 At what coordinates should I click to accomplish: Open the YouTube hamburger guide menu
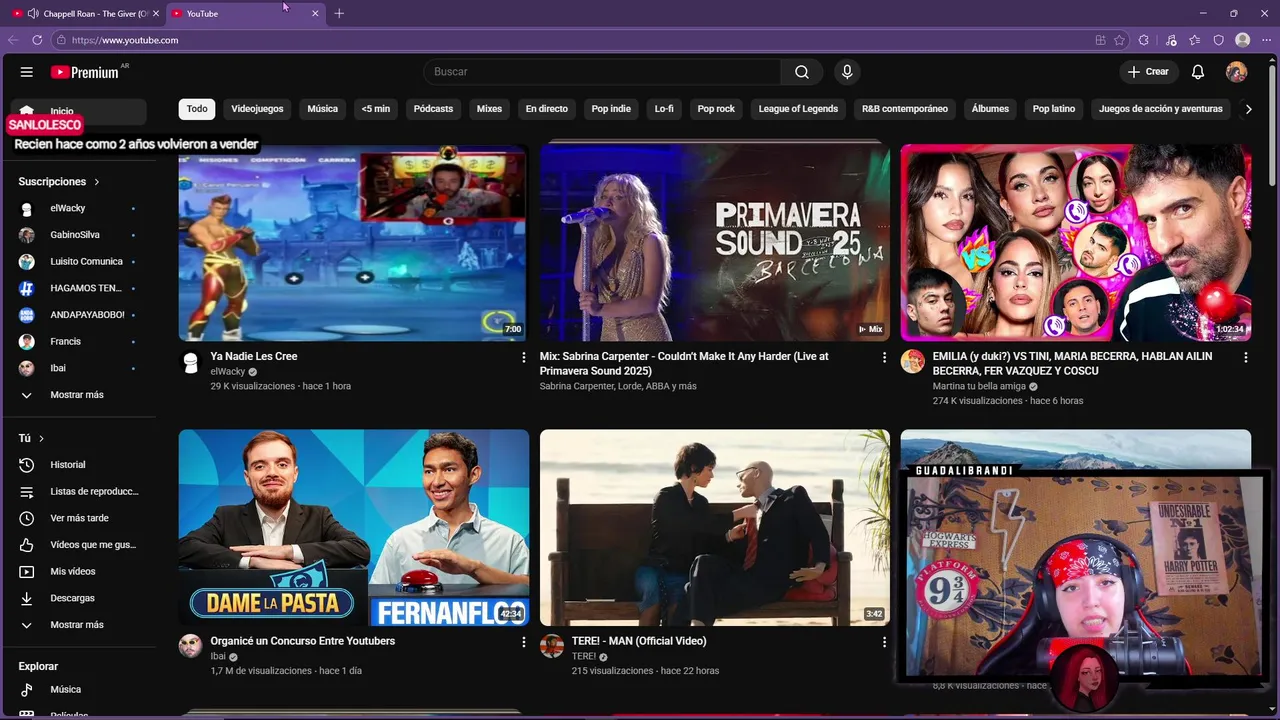tap(27, 72)
